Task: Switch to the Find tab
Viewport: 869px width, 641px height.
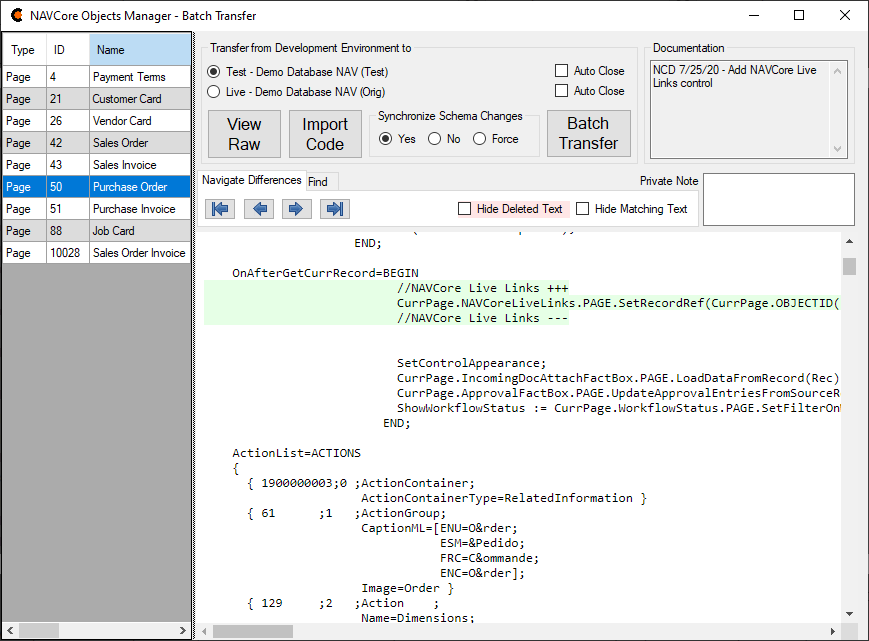Action: pyautogui.click(x=318, y=182)
